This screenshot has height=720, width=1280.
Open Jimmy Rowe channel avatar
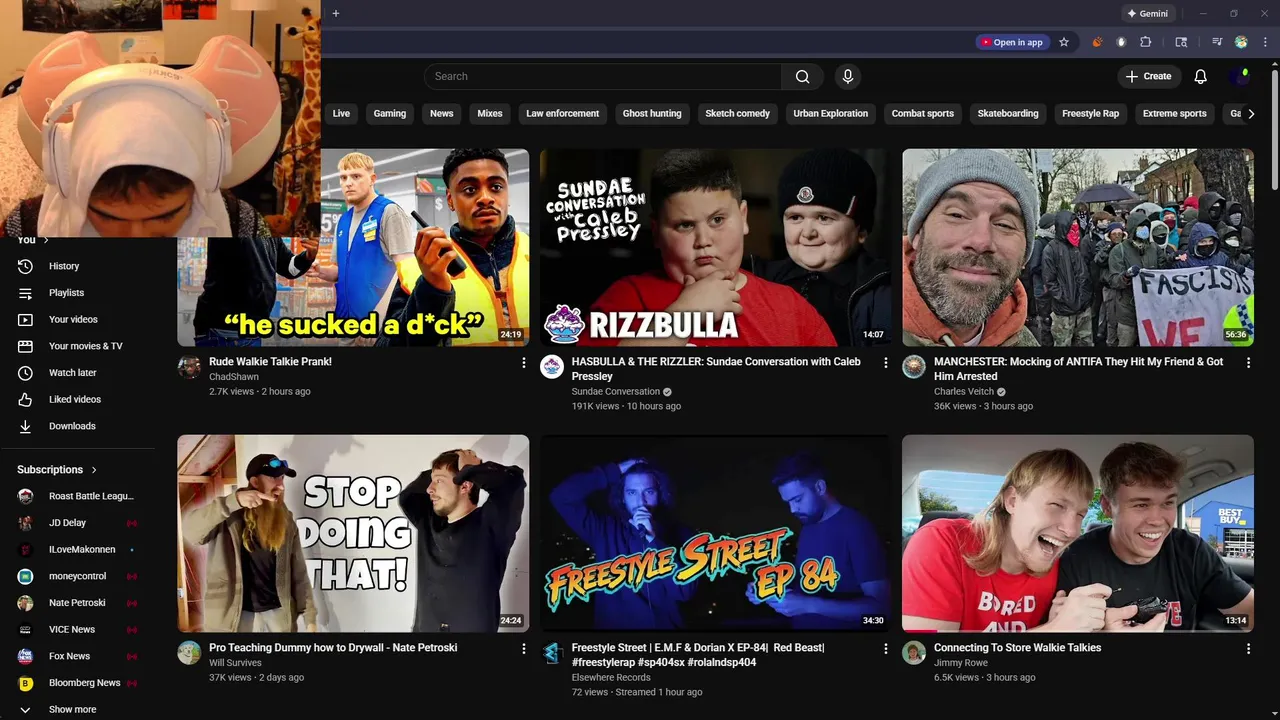[914, 653]
